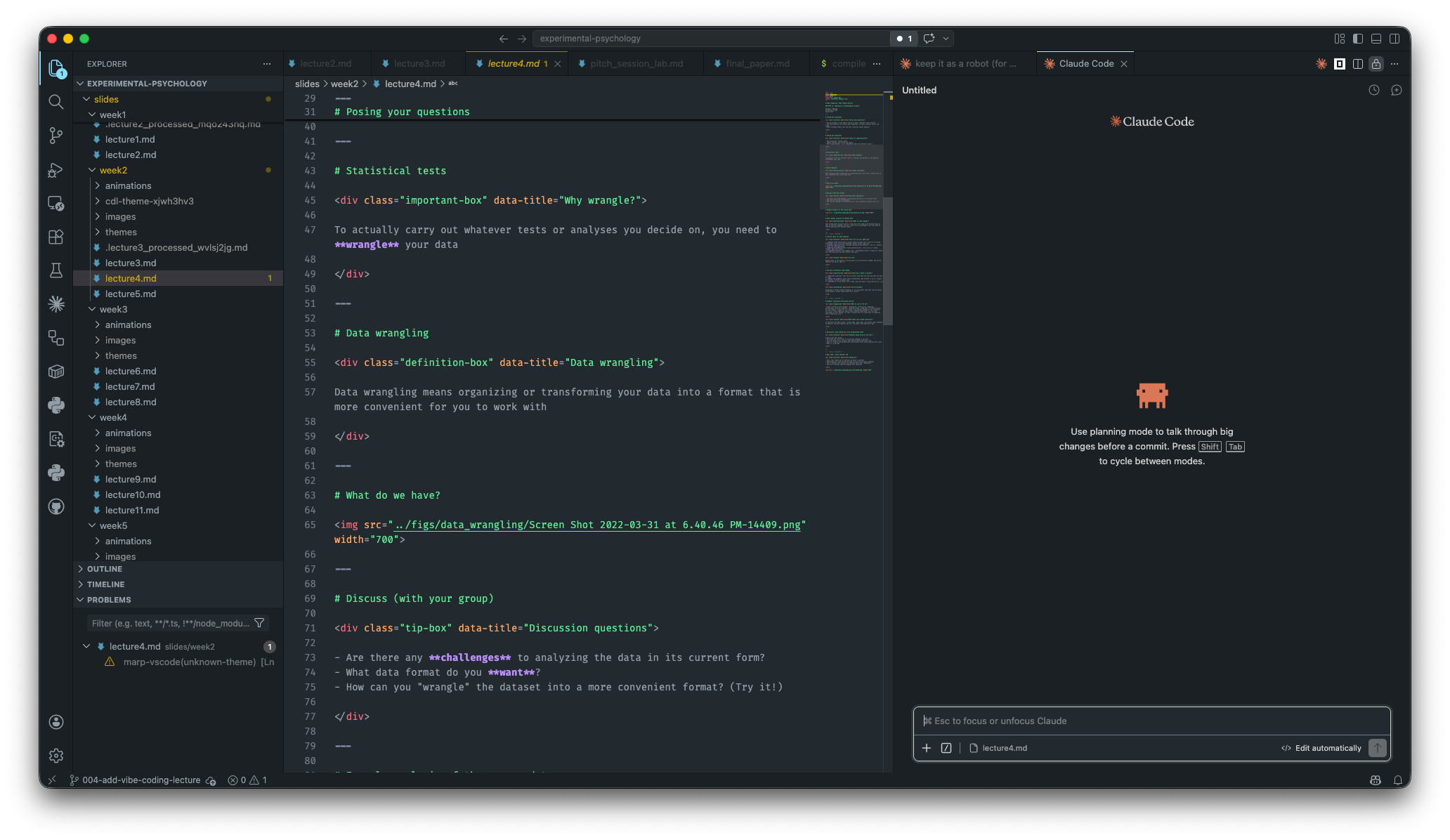
Task: Expand the OUTLINE section
Action: [105, 569]
